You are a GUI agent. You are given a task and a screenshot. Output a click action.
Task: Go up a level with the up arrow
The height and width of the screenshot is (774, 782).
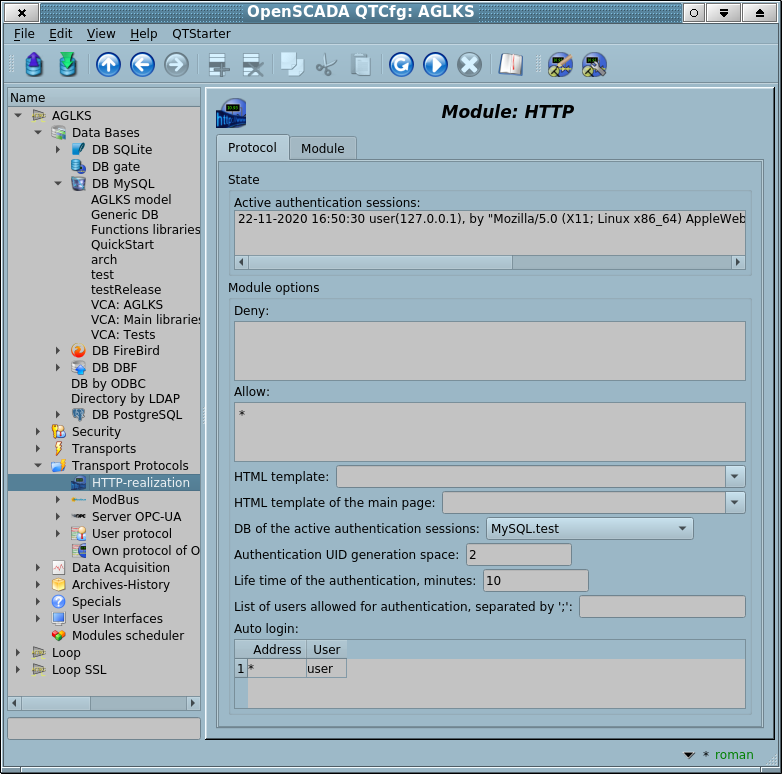click(x=108, y=65)
